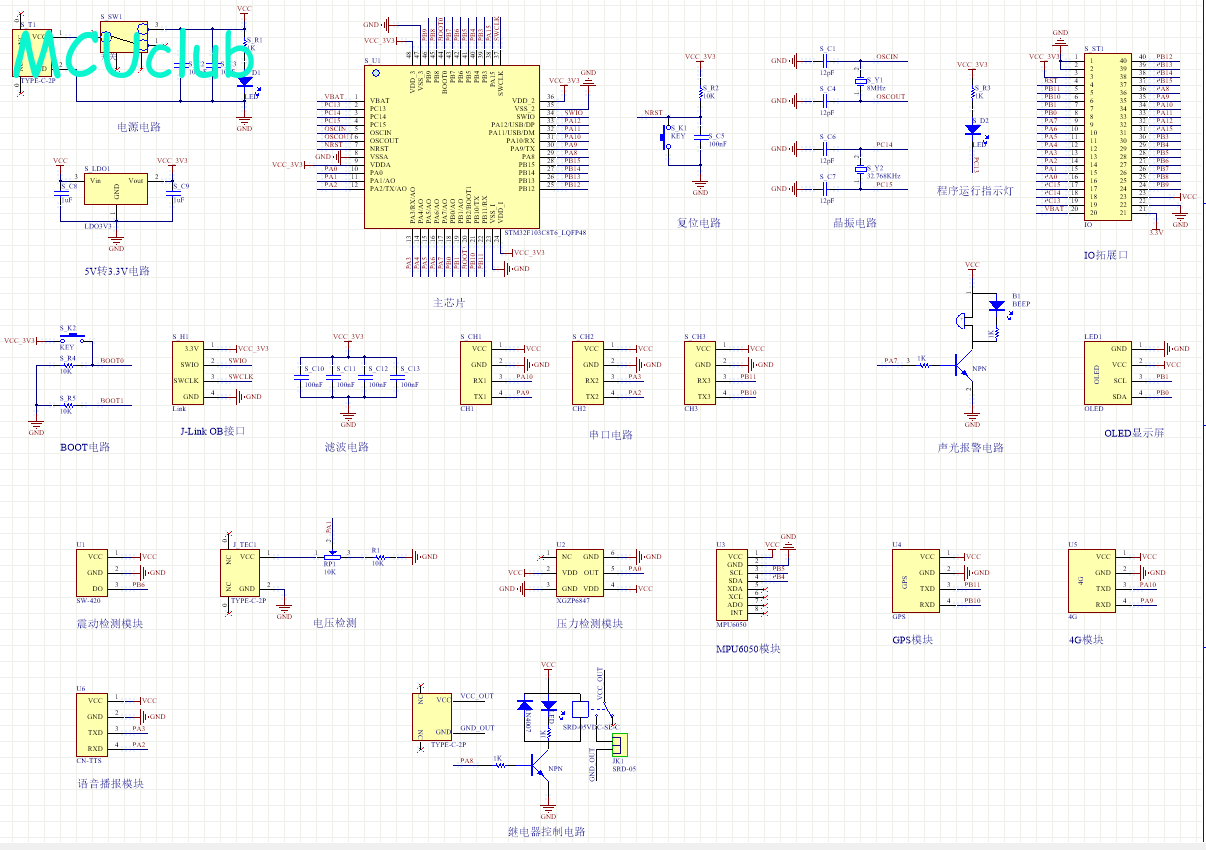1206x850 pixels.
Task: Select the U4 GPS module component
Action: point(918,581)
